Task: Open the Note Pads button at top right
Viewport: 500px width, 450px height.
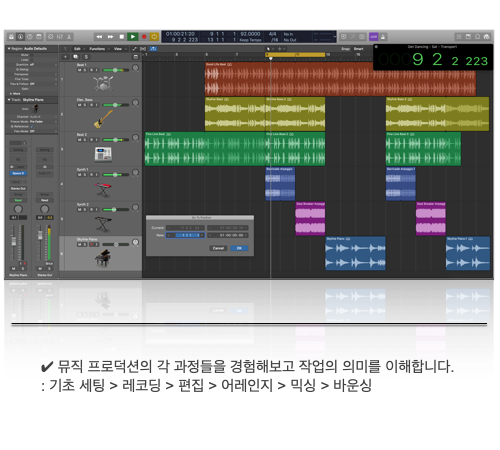Action: coord(468,37)
